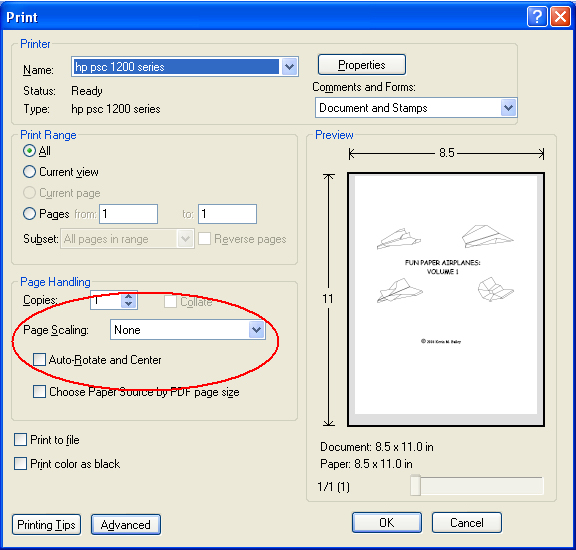
Task: Open Printing Tips
Action: point(46,524)
